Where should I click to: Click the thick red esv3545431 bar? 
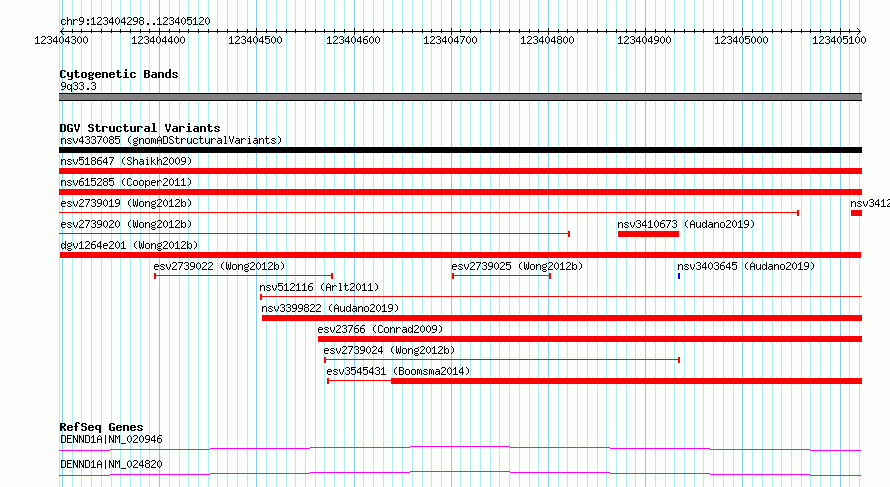pyautogui.click(x=627, y=381)
